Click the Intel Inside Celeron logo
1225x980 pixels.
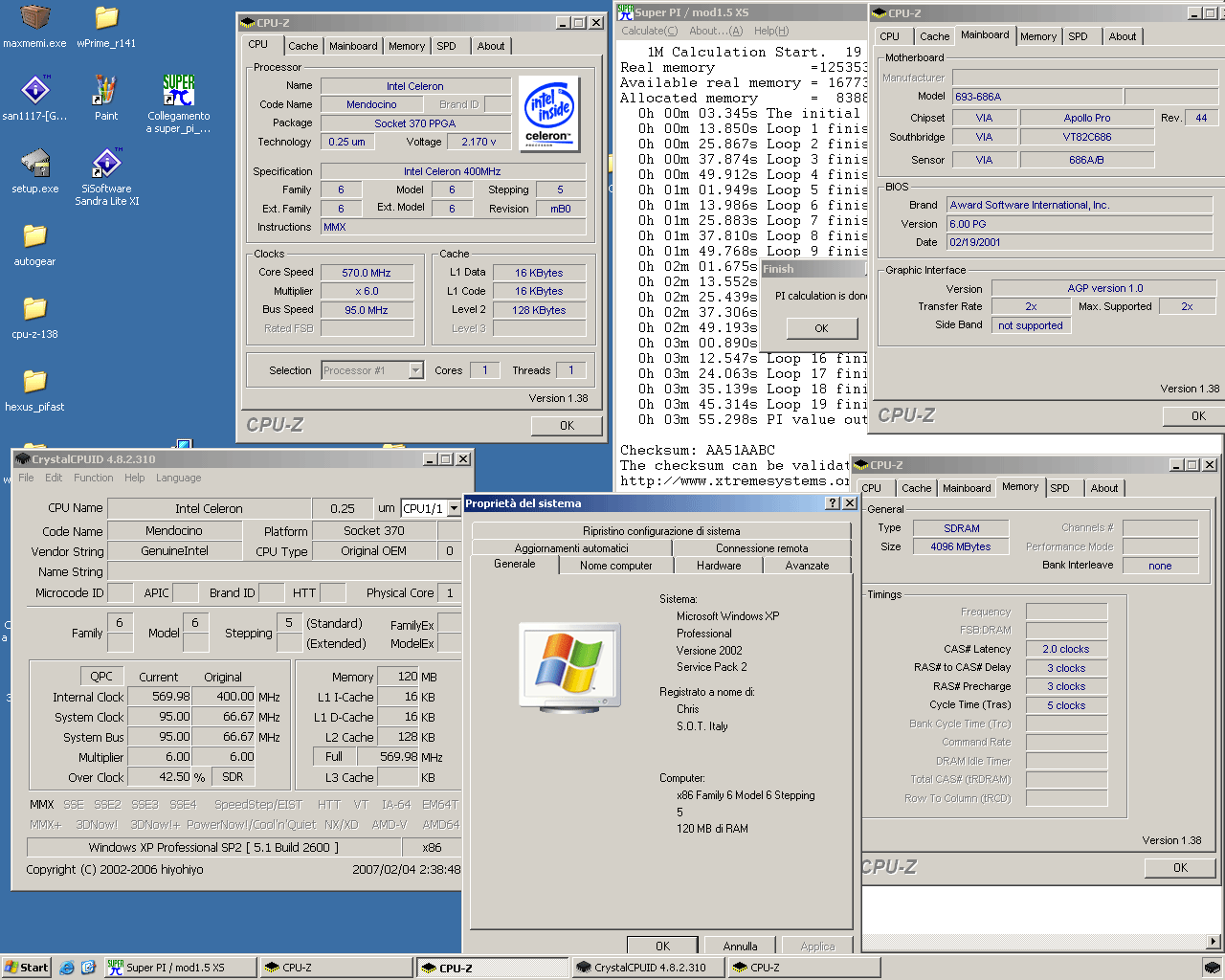[x=548, y=114]
